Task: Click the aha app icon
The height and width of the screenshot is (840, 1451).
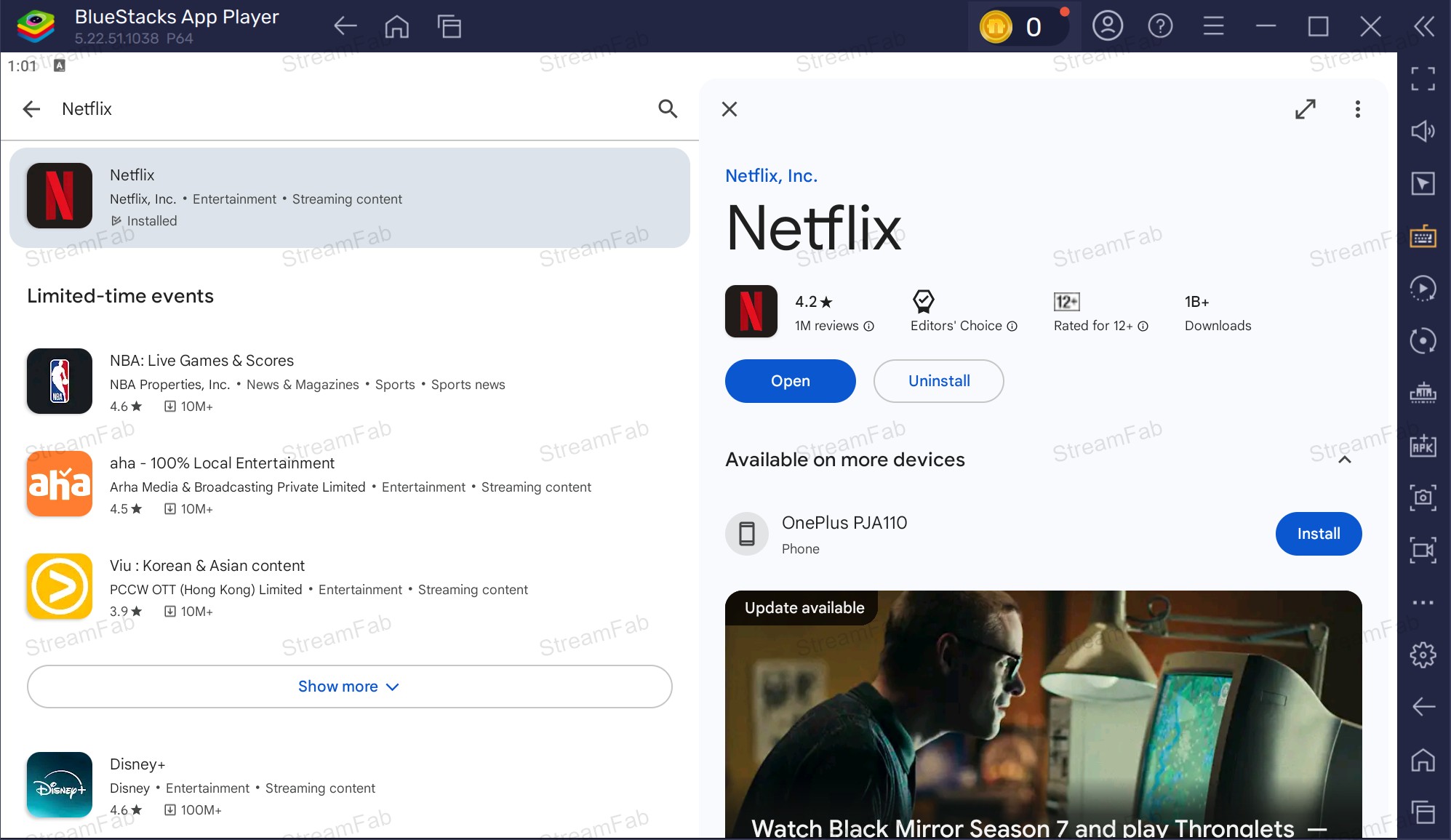Action: click(x=60, y=484)
